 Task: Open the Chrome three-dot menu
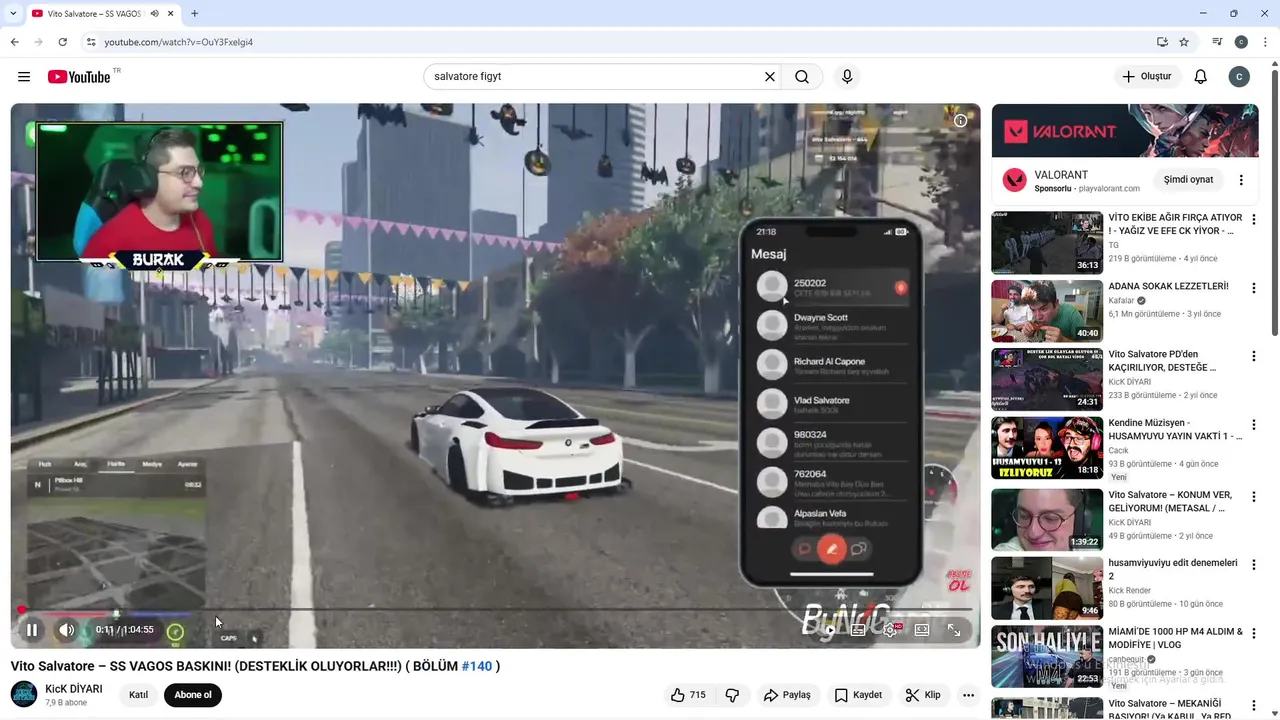tap(1265, 42)
